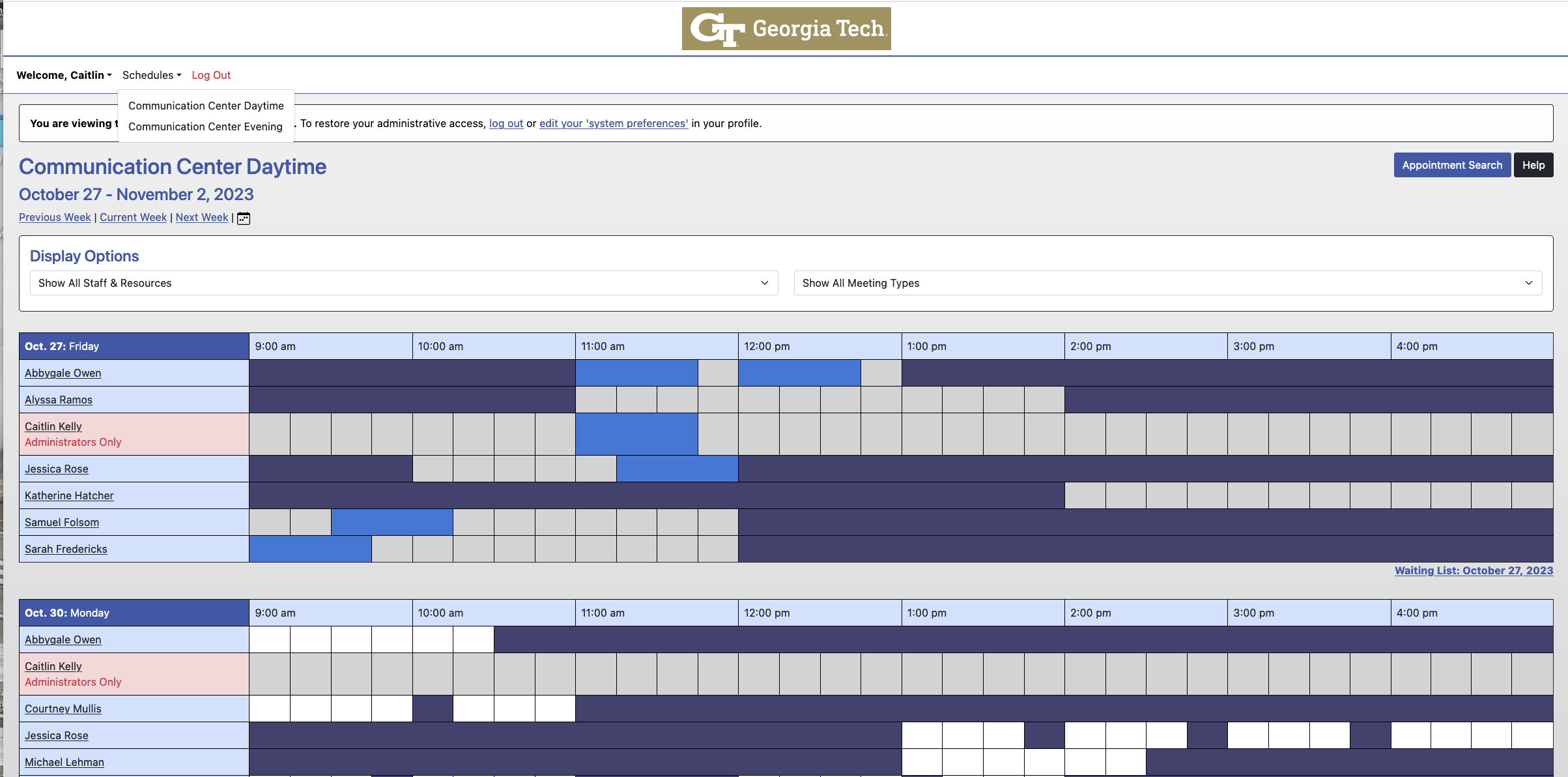Open the jump-to-date calendar icon
Screen dimensions: 1568x777
(x=243, y=218)
